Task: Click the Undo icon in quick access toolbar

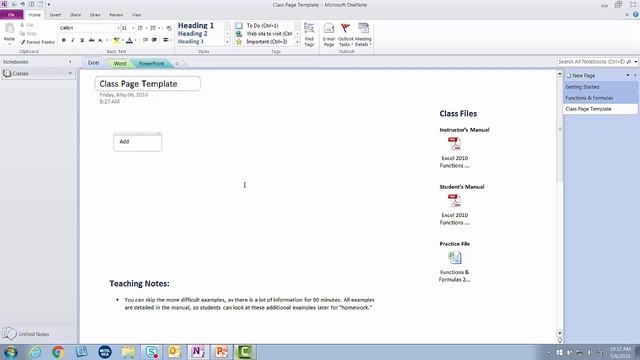Action: tap(22, 4)
